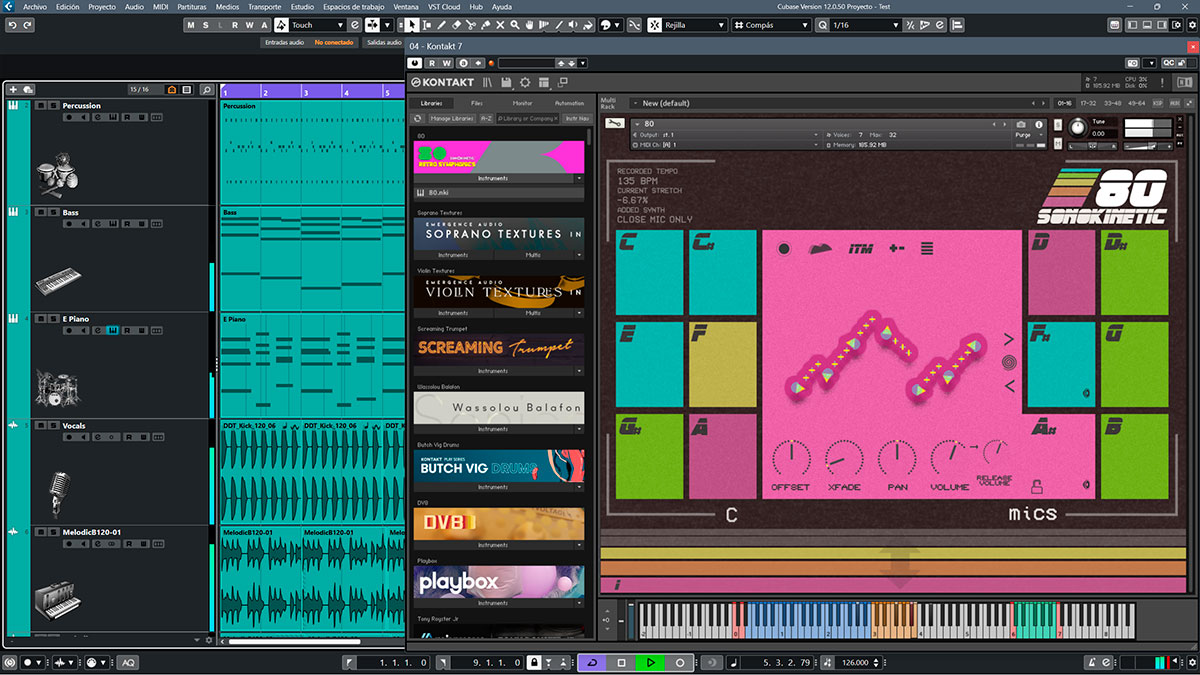Click the refresh libraries icon
Viewport: 1200px width, 675px height.
pyautogui.click(x=417, y=118)
